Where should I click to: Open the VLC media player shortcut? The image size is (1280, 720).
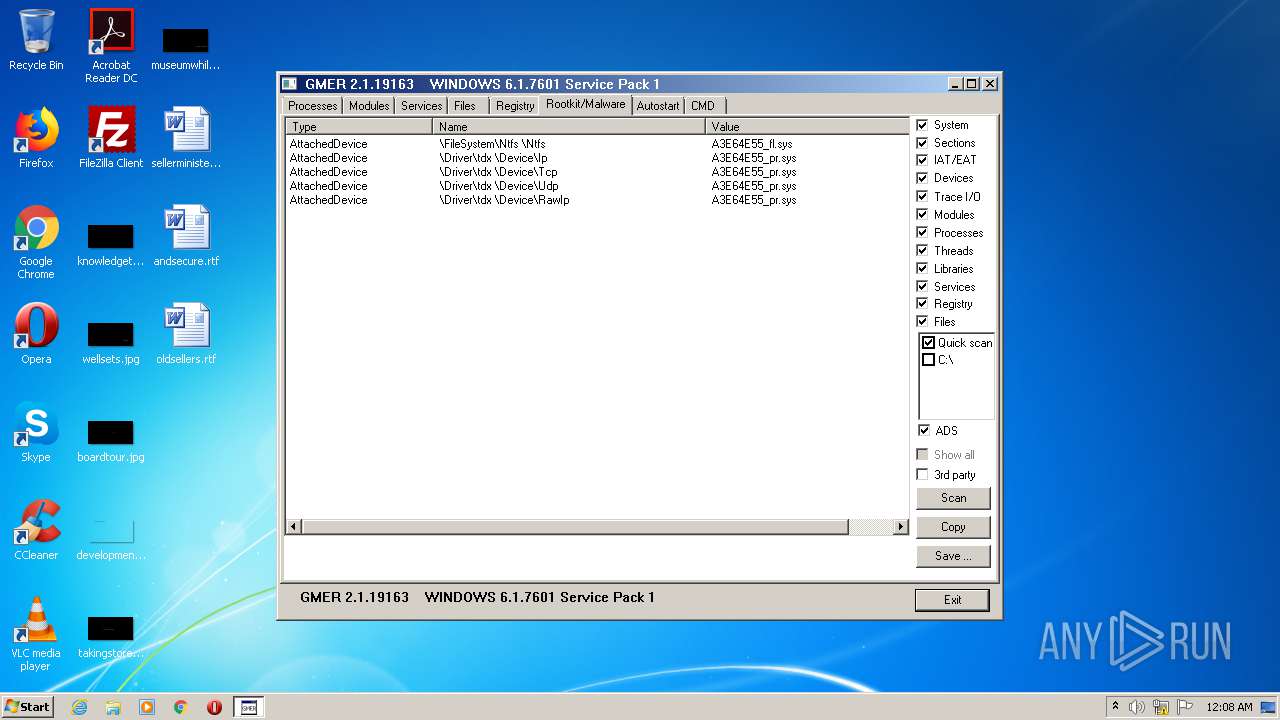pos(36,634)
